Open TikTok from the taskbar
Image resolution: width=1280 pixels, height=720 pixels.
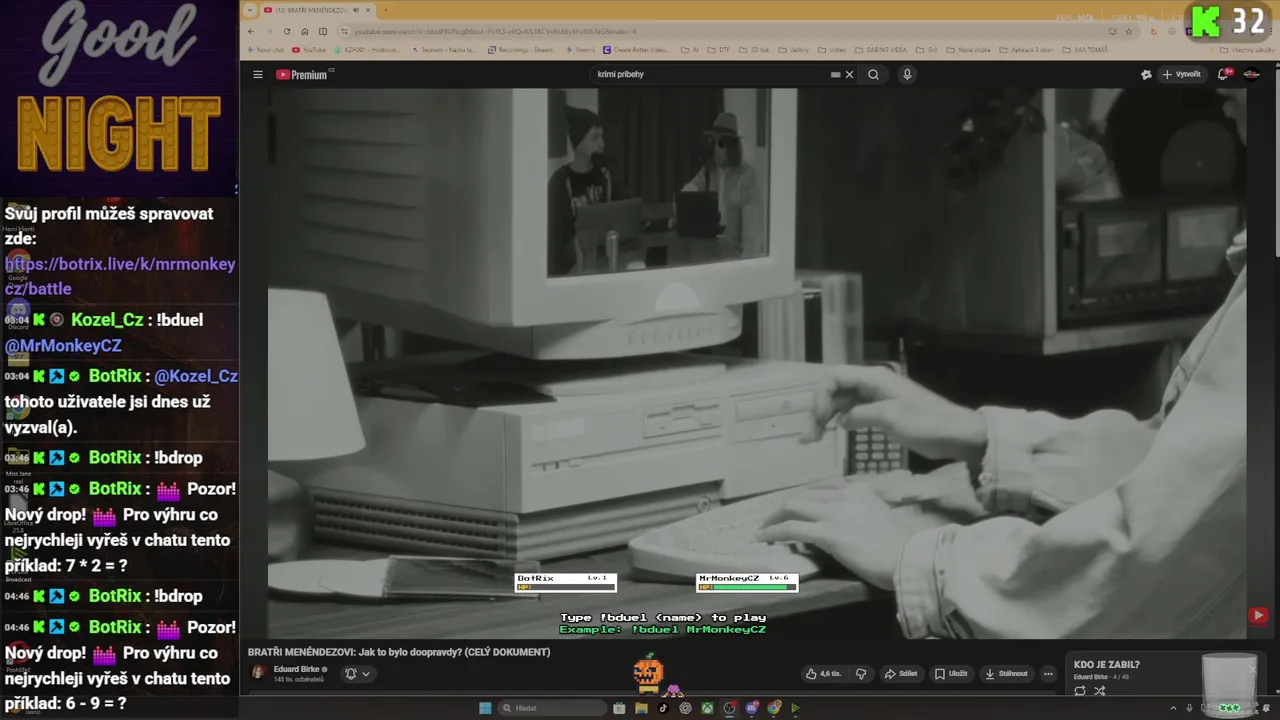click(x=663, y=708)
